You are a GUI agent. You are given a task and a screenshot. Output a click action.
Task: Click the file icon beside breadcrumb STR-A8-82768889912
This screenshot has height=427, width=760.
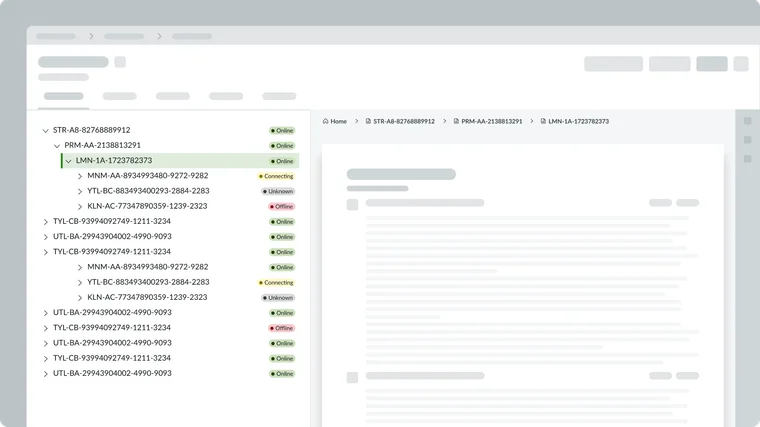pos(368,121)
